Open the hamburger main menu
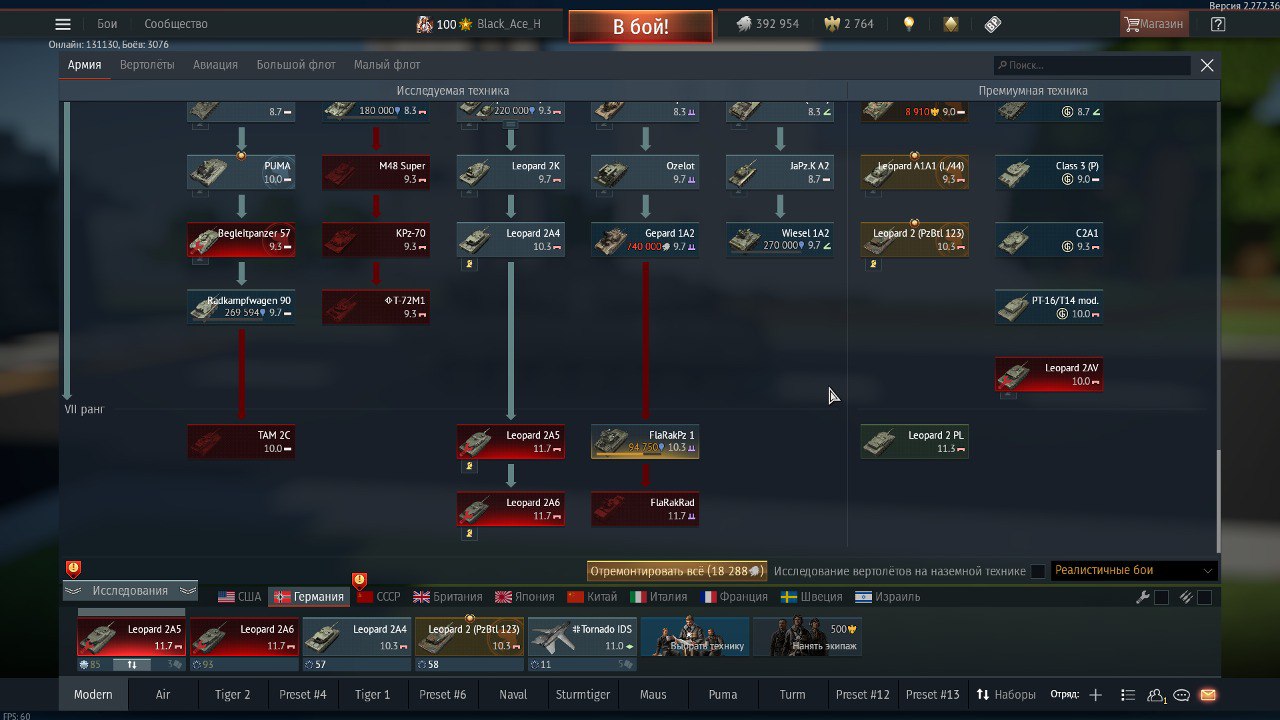 [63, 24]
